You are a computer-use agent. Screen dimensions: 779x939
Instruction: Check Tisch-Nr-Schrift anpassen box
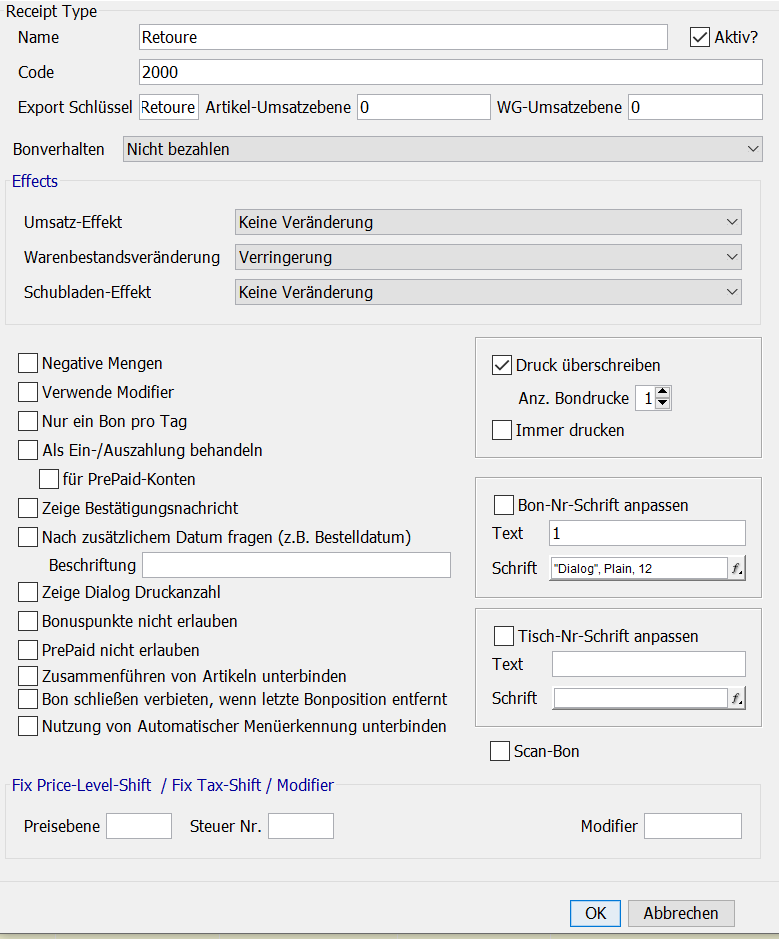click(504, 636)
